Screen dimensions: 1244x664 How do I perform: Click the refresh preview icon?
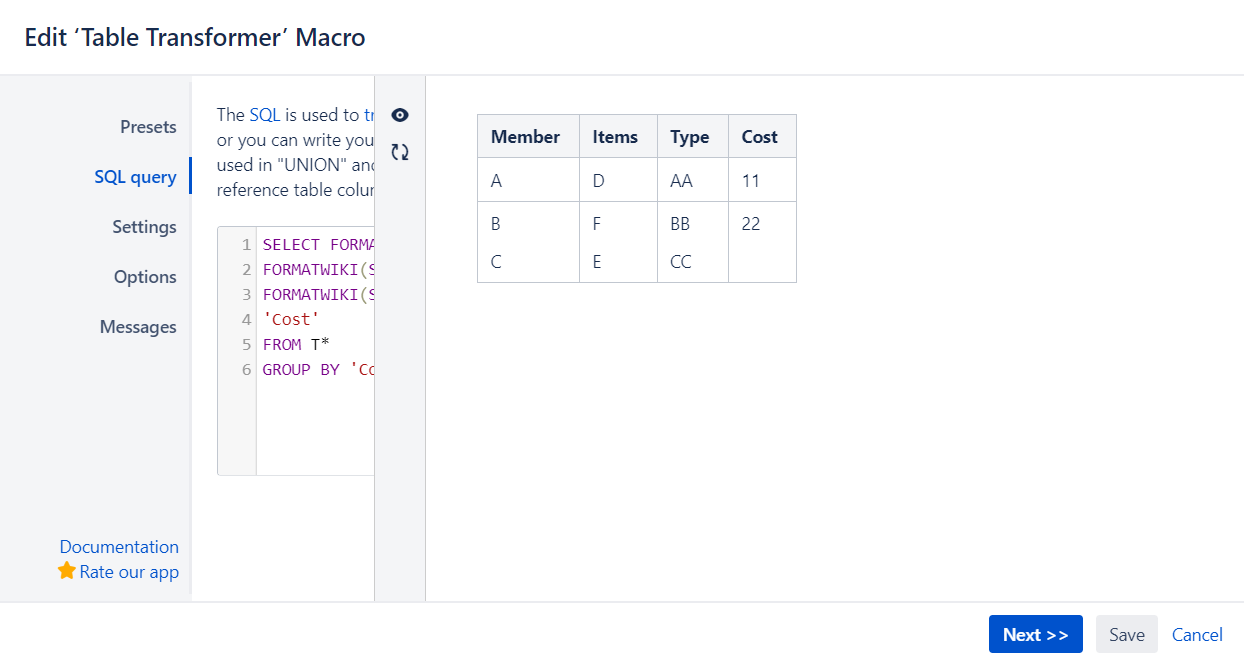click(x=399, y=151)
